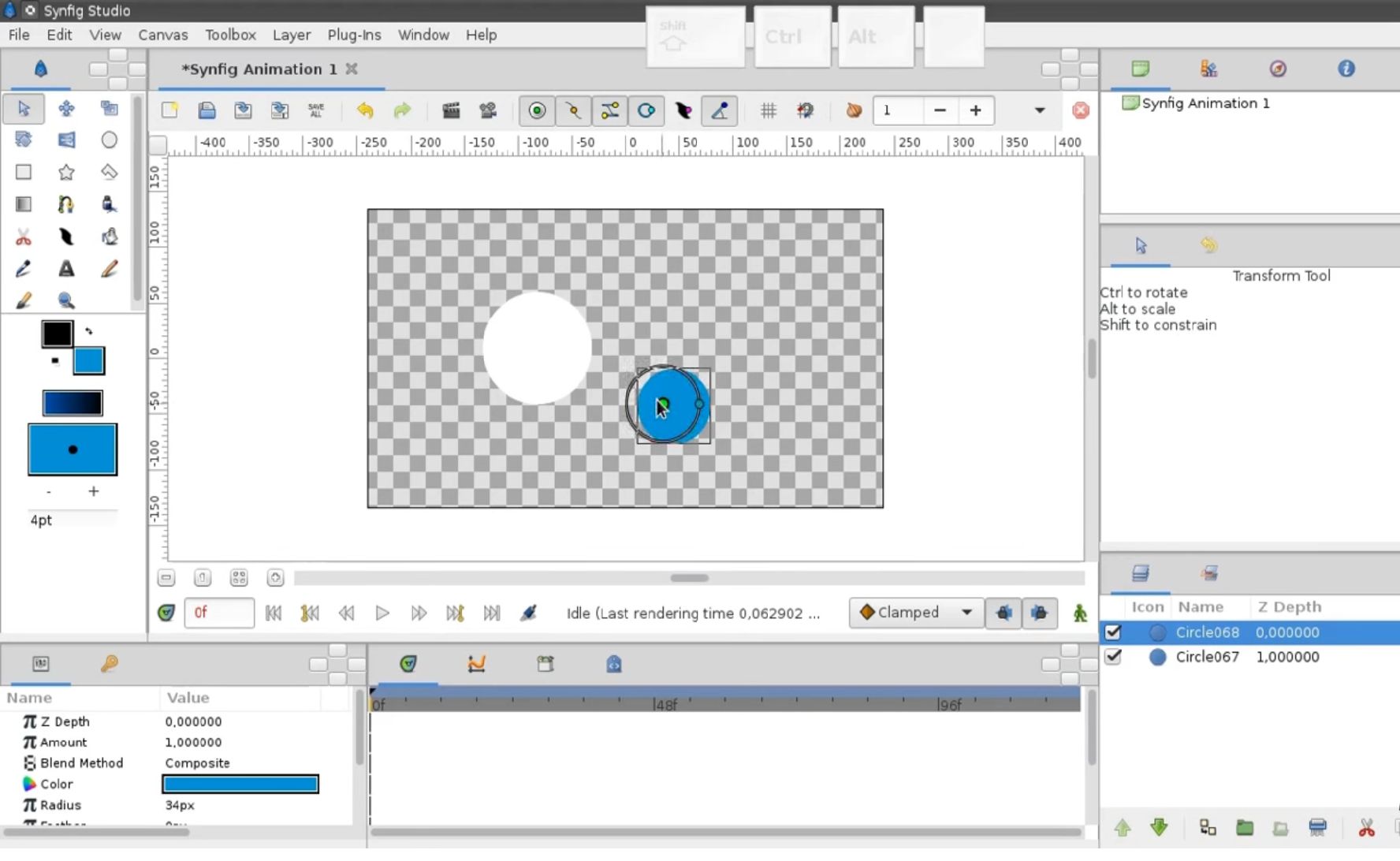Select the Sketch pencil tool
The width and height of the screenshot is (1400, 861).
109,269
